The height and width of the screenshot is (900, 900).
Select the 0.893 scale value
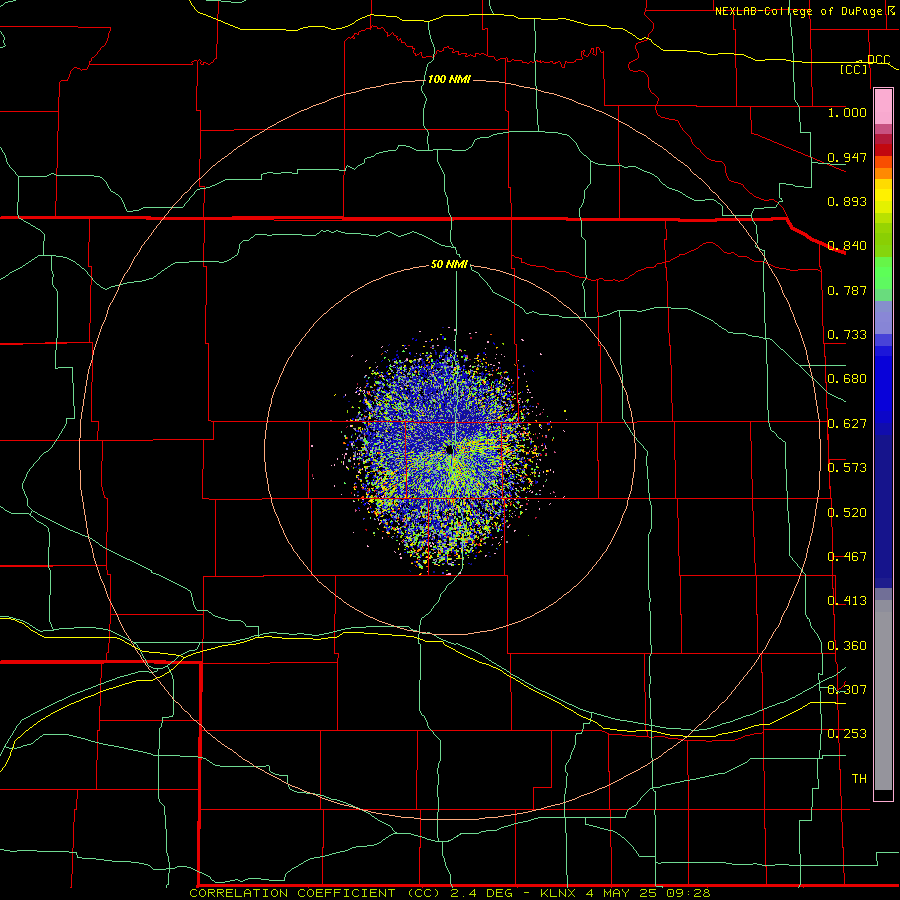pyautogui.click(x=847, y=201)
